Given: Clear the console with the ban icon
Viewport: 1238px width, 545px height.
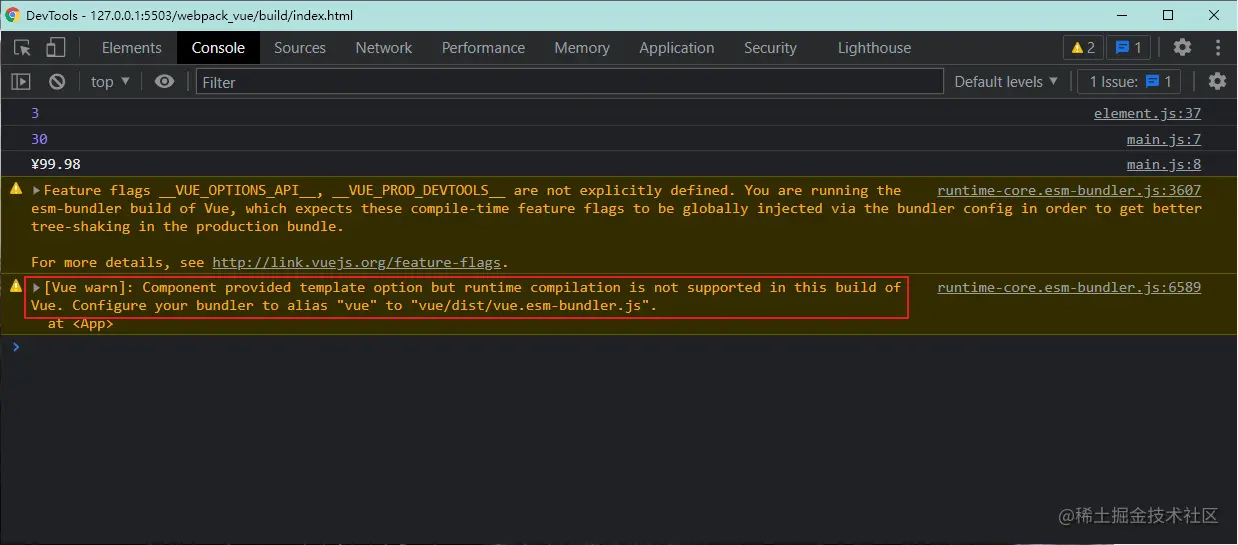Looking at the screenshot, I should (57, 82).
